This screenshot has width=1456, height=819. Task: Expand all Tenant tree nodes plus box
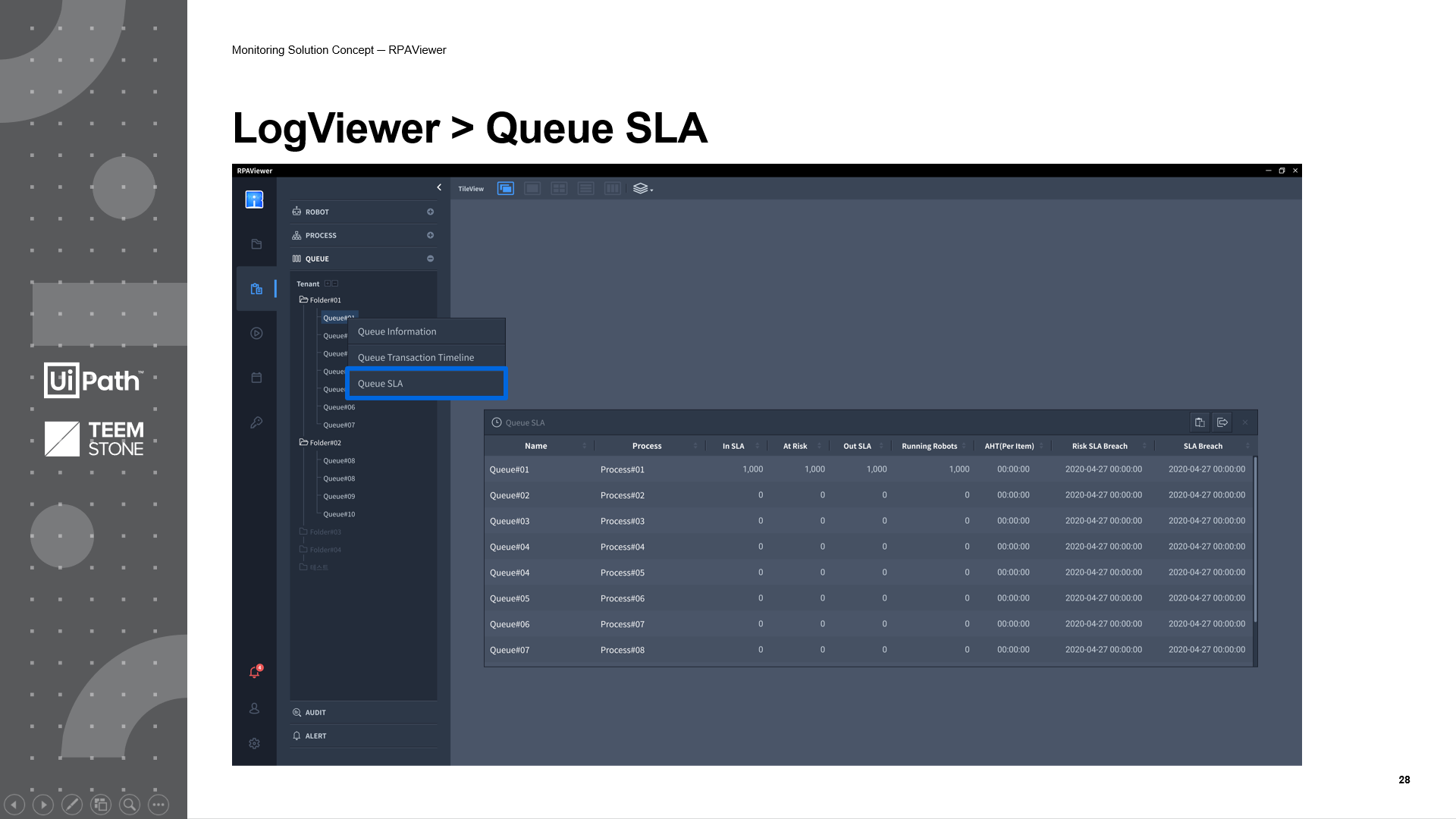pyautogui.click(x=328, y=284)
